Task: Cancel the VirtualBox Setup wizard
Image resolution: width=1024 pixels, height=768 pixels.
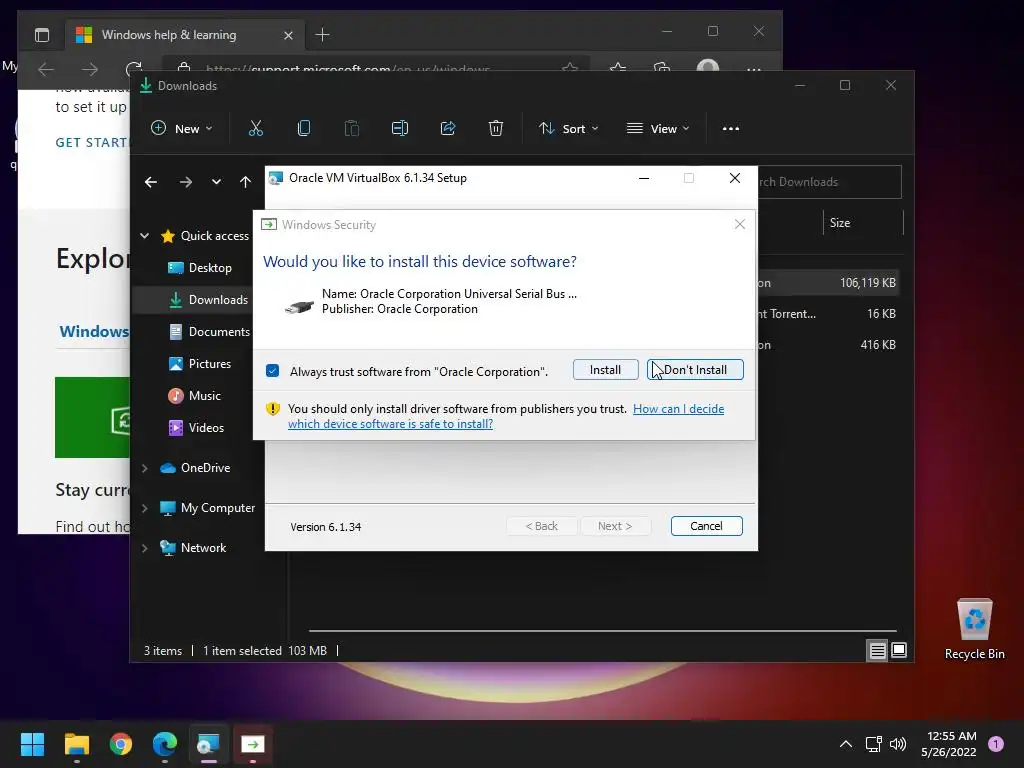Action: click(x=706, y=526)
